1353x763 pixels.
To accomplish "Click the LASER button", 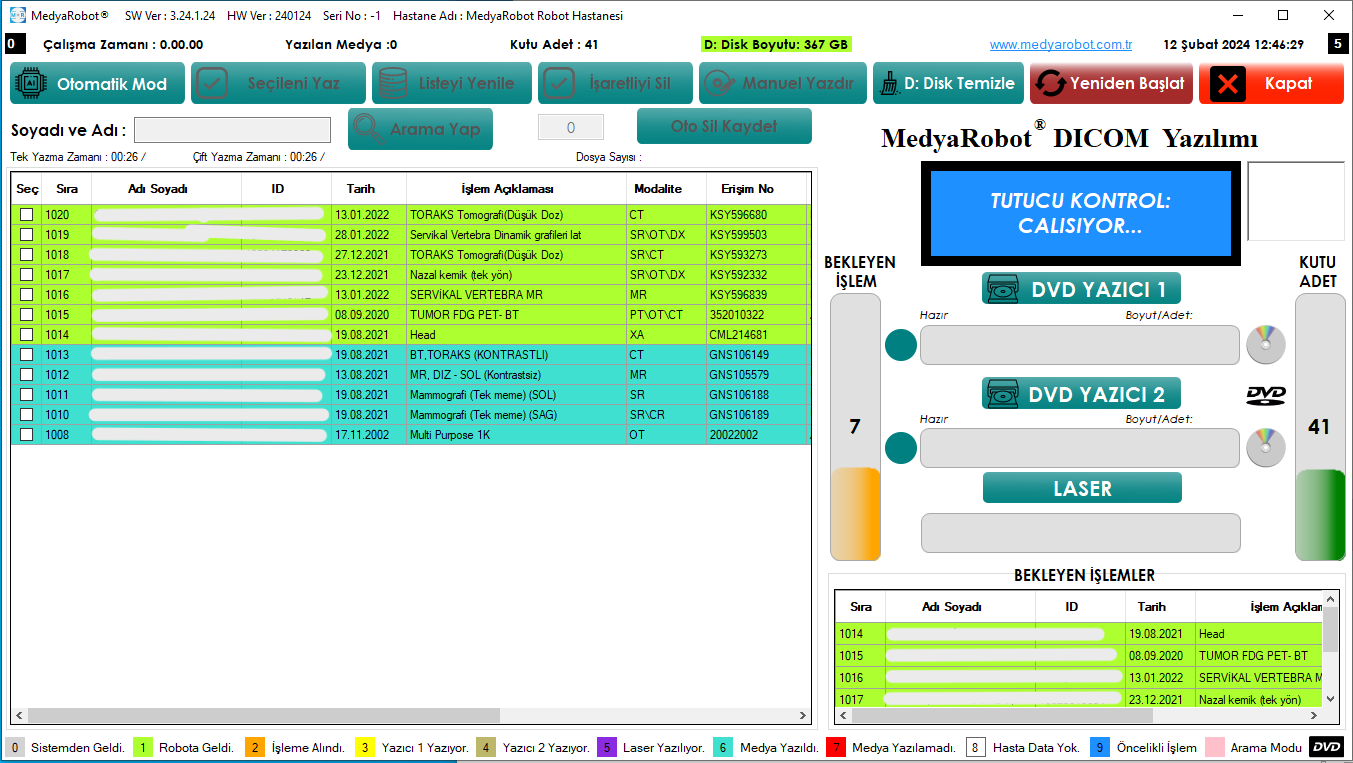I will pyautogui.click(x=1081, y=488).
